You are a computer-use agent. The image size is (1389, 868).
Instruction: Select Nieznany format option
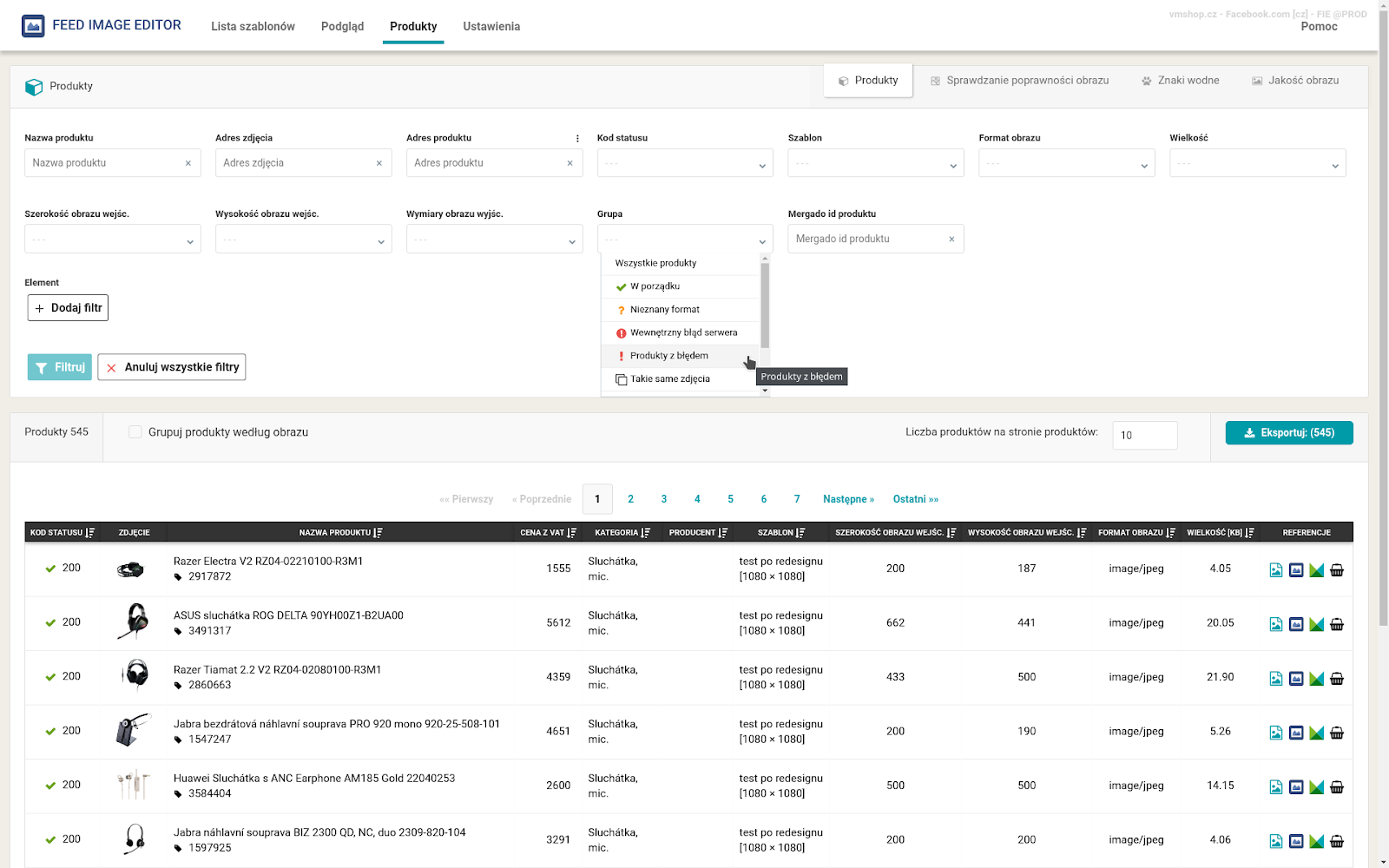681,310
